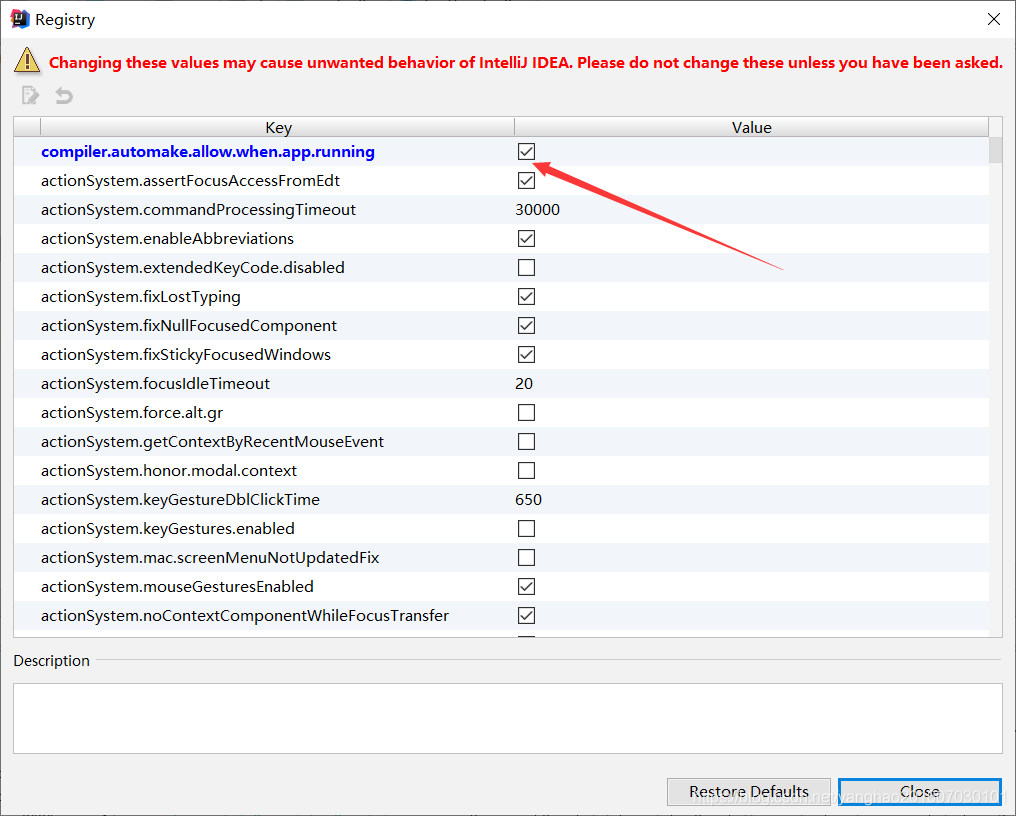This screenshot has height=816, width=1016.
Task: Click the Edit registry value icon
Action: pyautogui.click(x=30, y=95)
